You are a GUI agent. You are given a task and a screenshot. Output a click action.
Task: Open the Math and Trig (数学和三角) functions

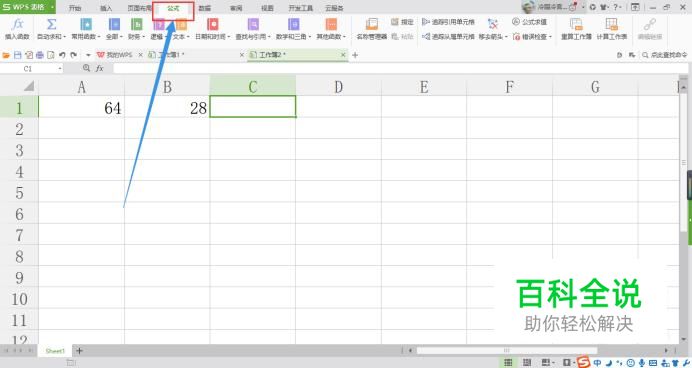point(293,29)
